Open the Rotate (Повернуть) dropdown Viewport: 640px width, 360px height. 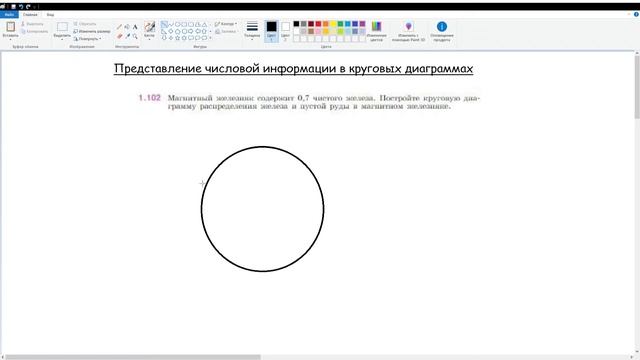pos(87,39)
